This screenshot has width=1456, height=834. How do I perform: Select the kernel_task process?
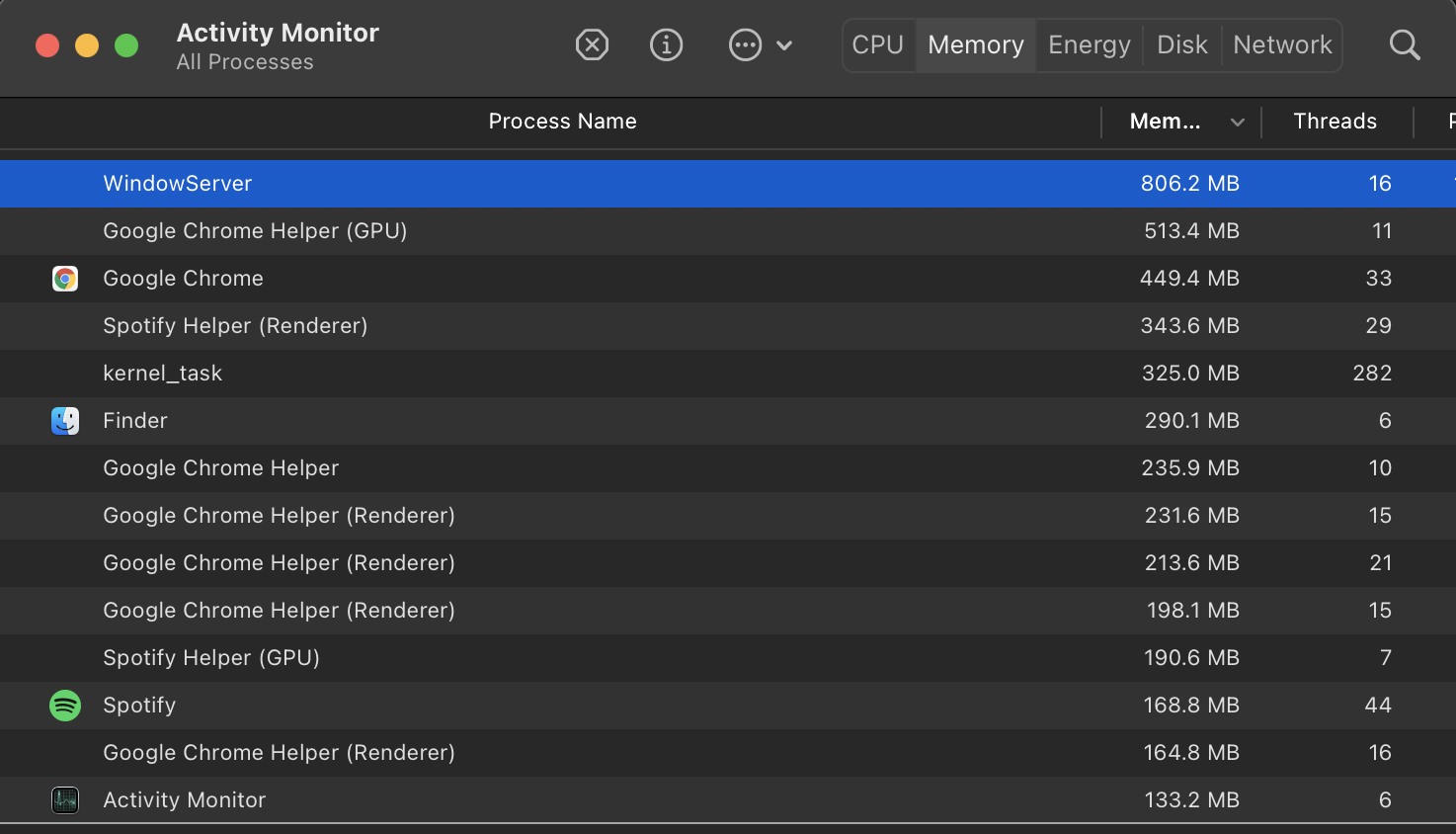click(x=162, y=374)
